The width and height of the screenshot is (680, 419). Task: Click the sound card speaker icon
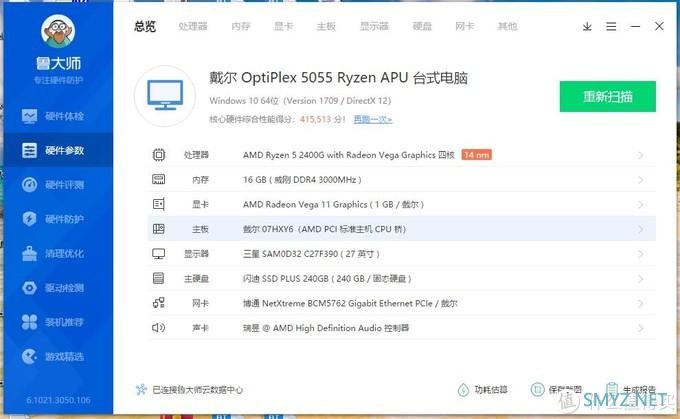click(159, 327)
